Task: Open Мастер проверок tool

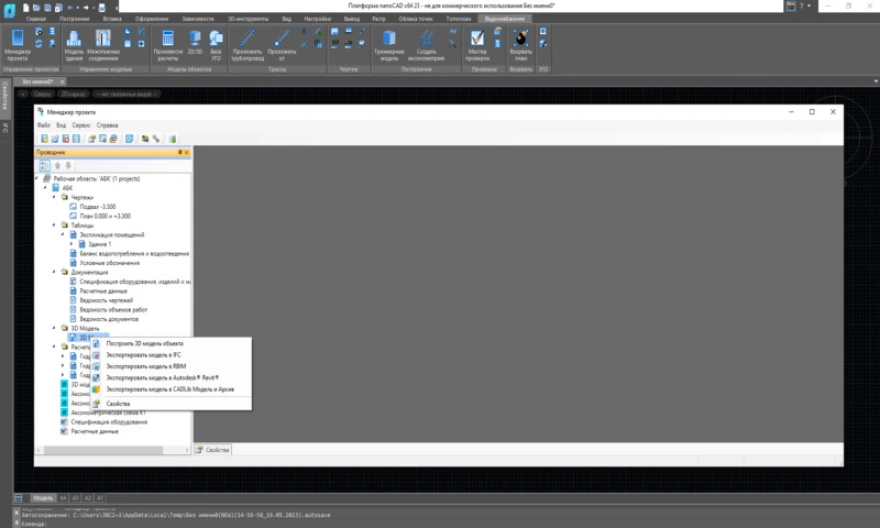Action: [x=478, y=43]
